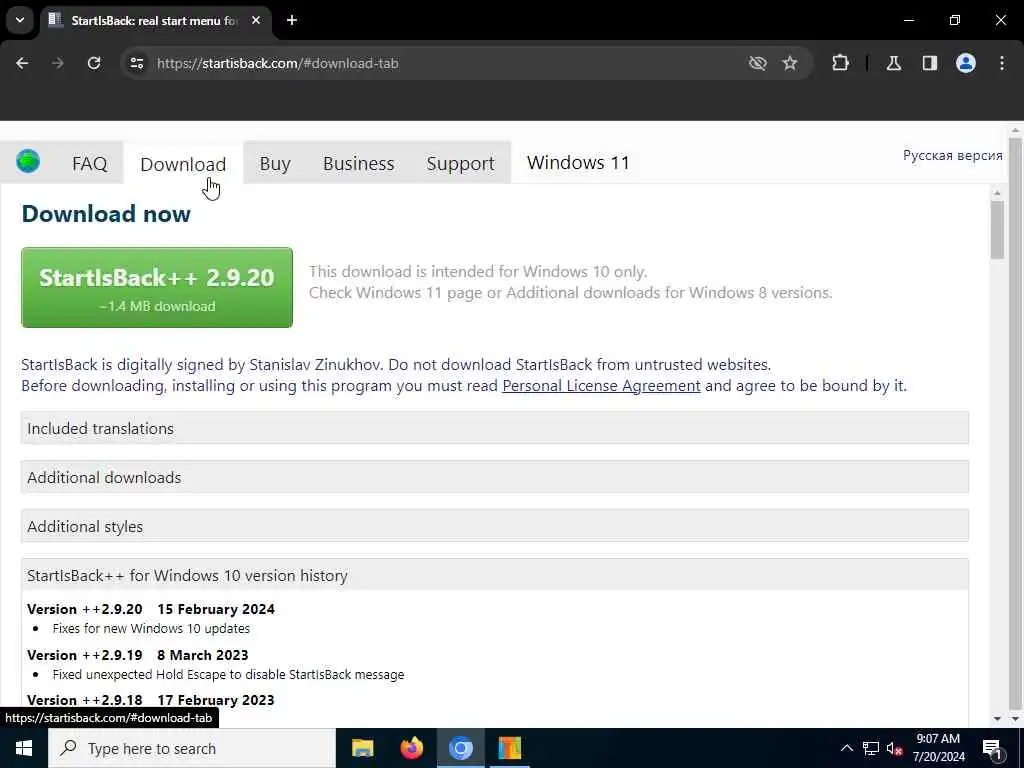Click the browser forward arrow
The height and width of the screenshot is (768, 1024).
click(58, 63)
